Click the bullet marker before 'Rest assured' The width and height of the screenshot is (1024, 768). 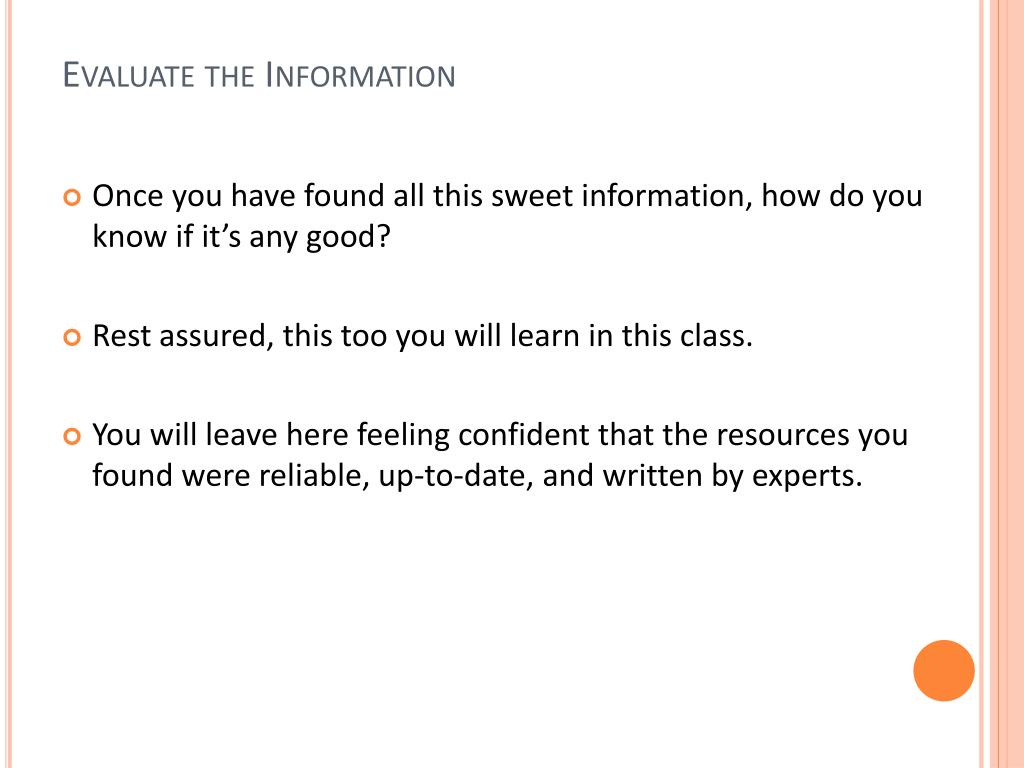[x=72, y=337]
